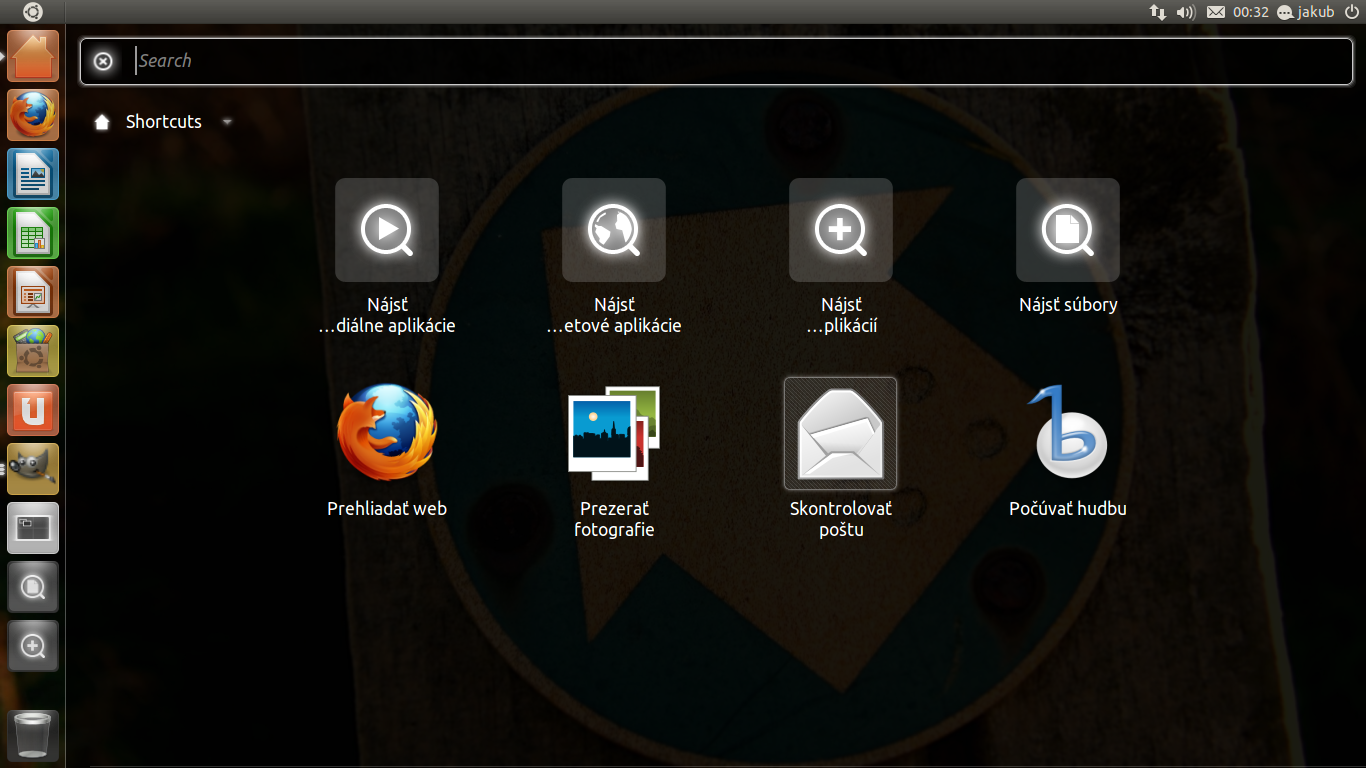The width and height of the screenshot is (1366, 768).
Task: Open the Nájsť ...plikácií shortcut
Action: (x=841, y=230)
